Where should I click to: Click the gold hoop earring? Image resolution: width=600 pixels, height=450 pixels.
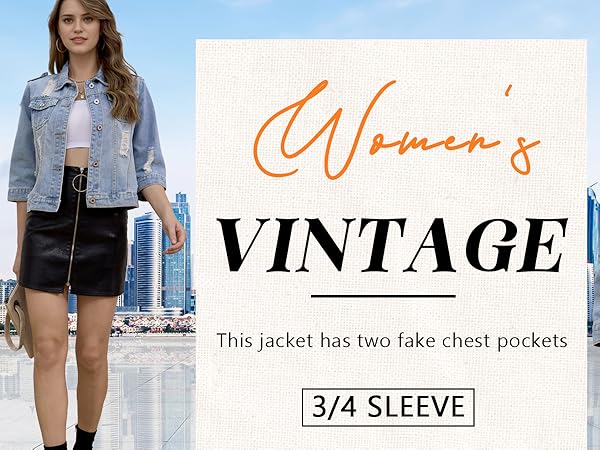point(60,46)
